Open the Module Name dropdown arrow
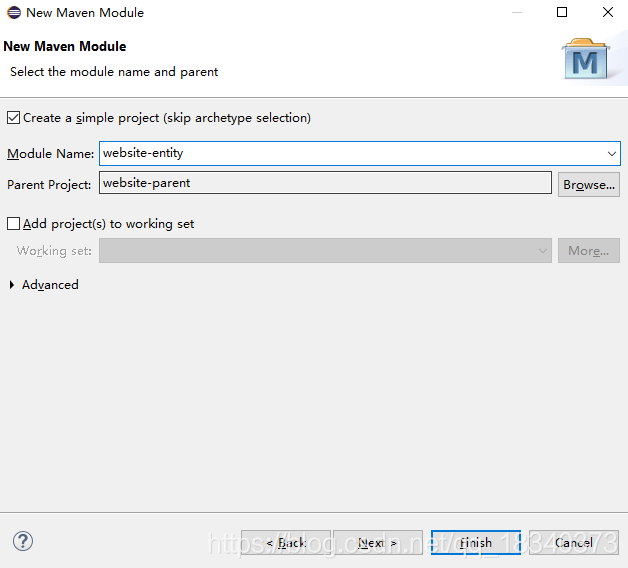Viewport: 628px width, 568px height. coord(612,153)
